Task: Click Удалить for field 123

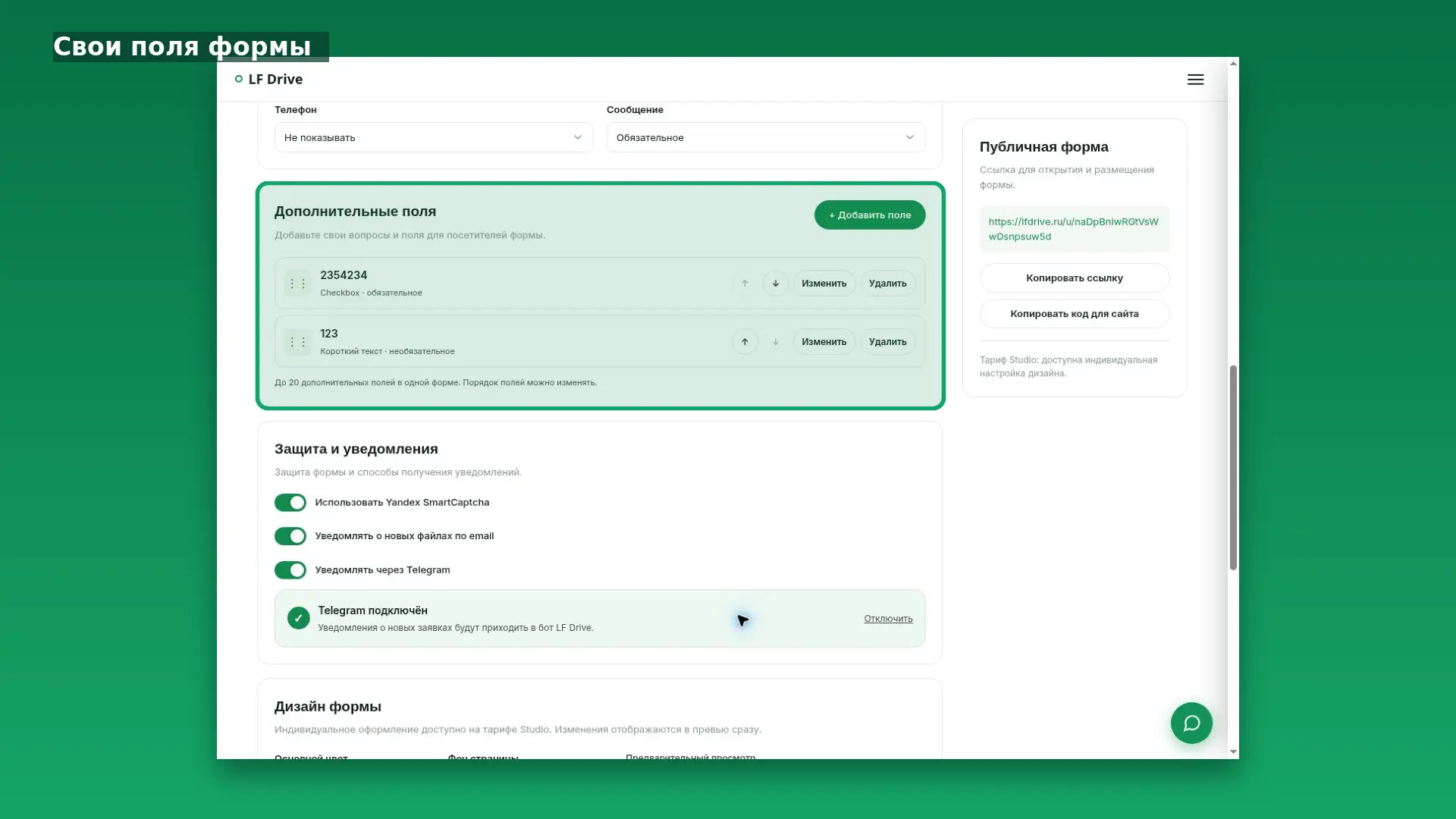Action: coord(887,342)
